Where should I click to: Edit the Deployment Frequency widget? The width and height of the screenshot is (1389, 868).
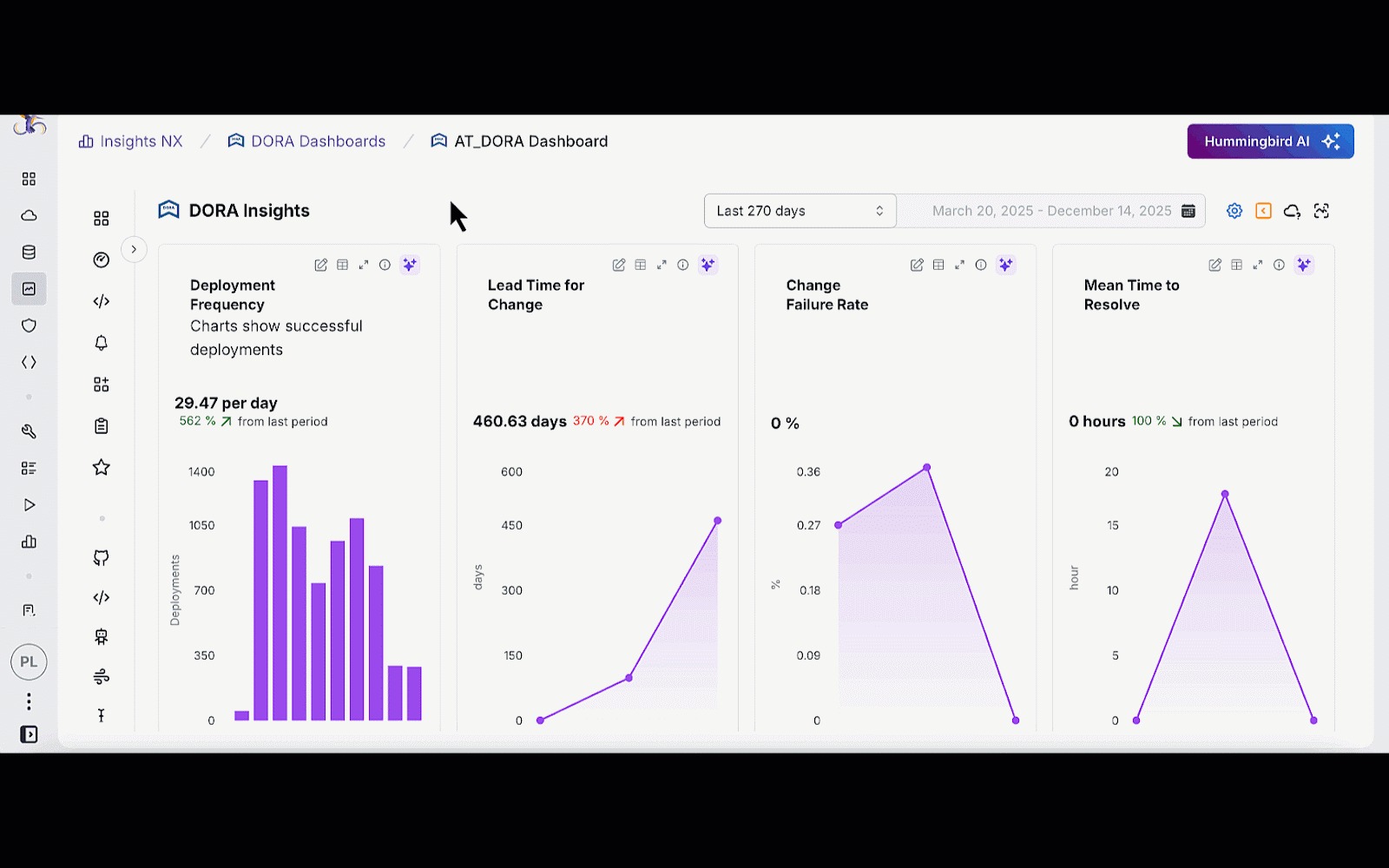(x=321, y=265)
